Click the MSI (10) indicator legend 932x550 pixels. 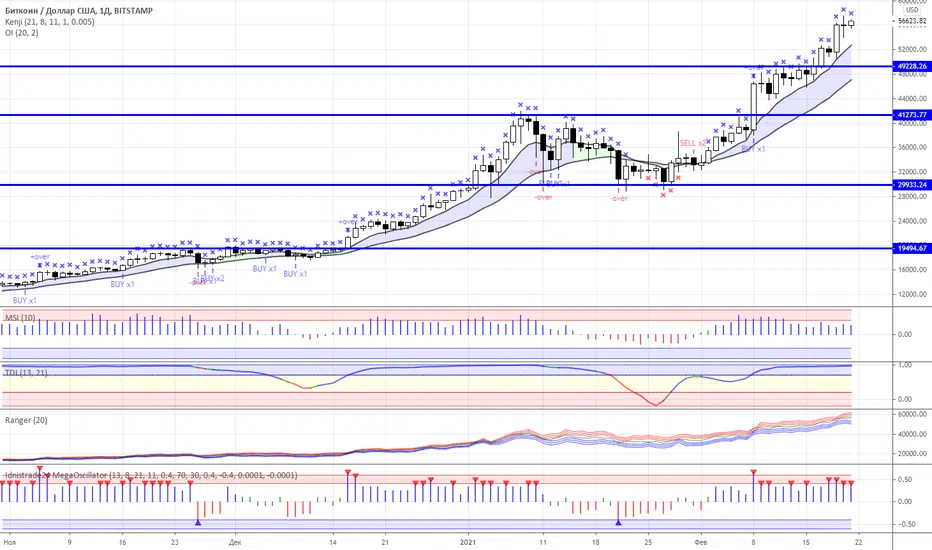click(20, 318)
